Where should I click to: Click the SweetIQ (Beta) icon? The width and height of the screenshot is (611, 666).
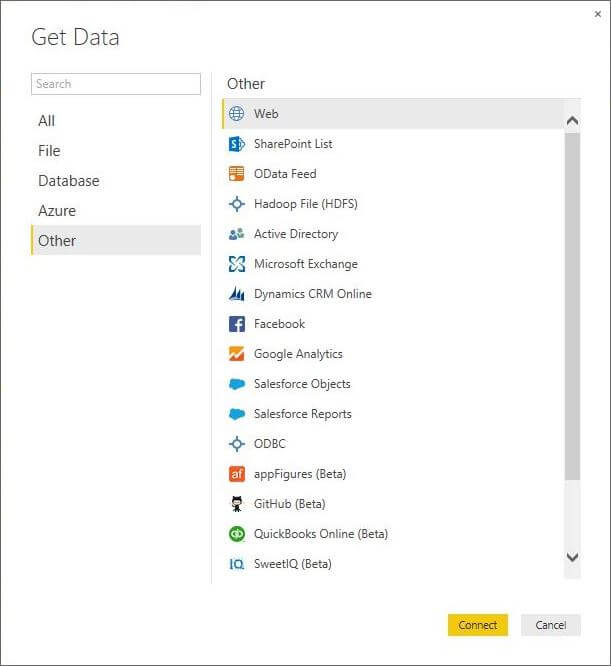(x=237, y=564)
